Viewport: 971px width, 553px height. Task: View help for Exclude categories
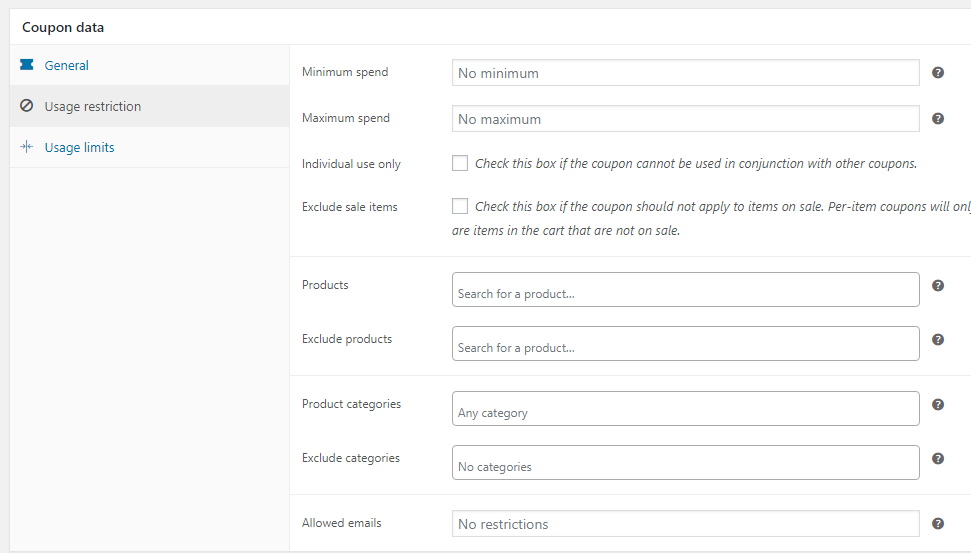click(x=938, y=458)
